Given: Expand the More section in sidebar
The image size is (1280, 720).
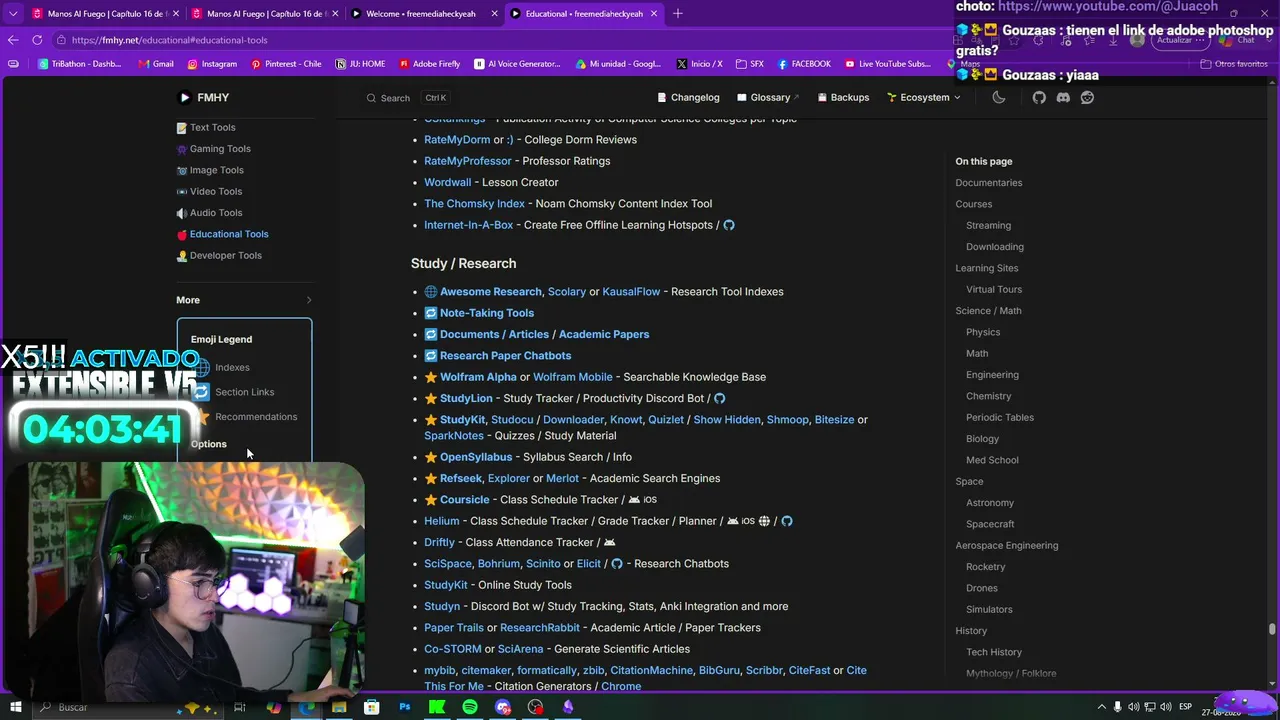Looking at the screenshot, I should [244, 300].
